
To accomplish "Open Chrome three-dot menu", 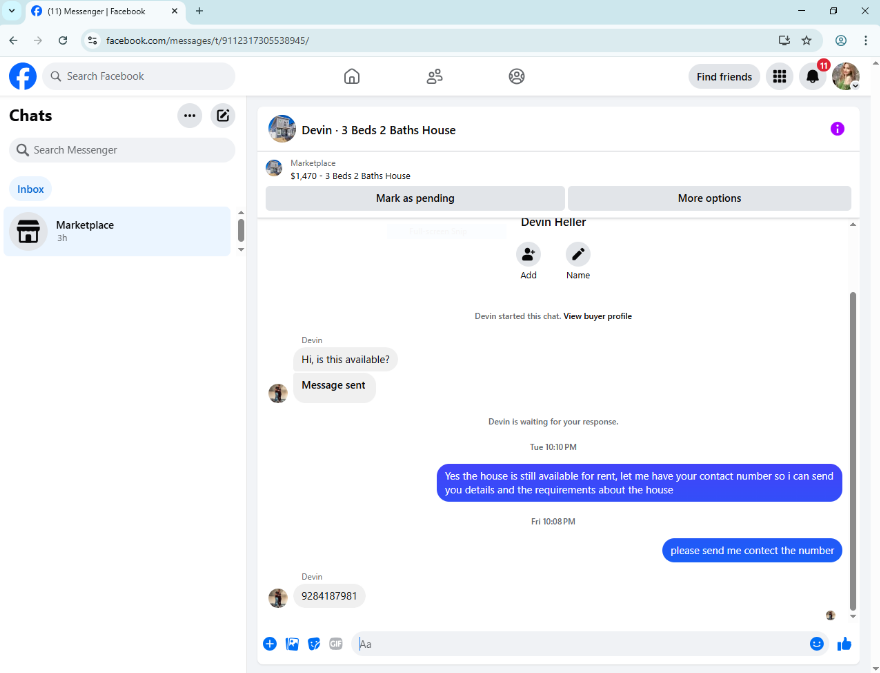I will (865, 40).
